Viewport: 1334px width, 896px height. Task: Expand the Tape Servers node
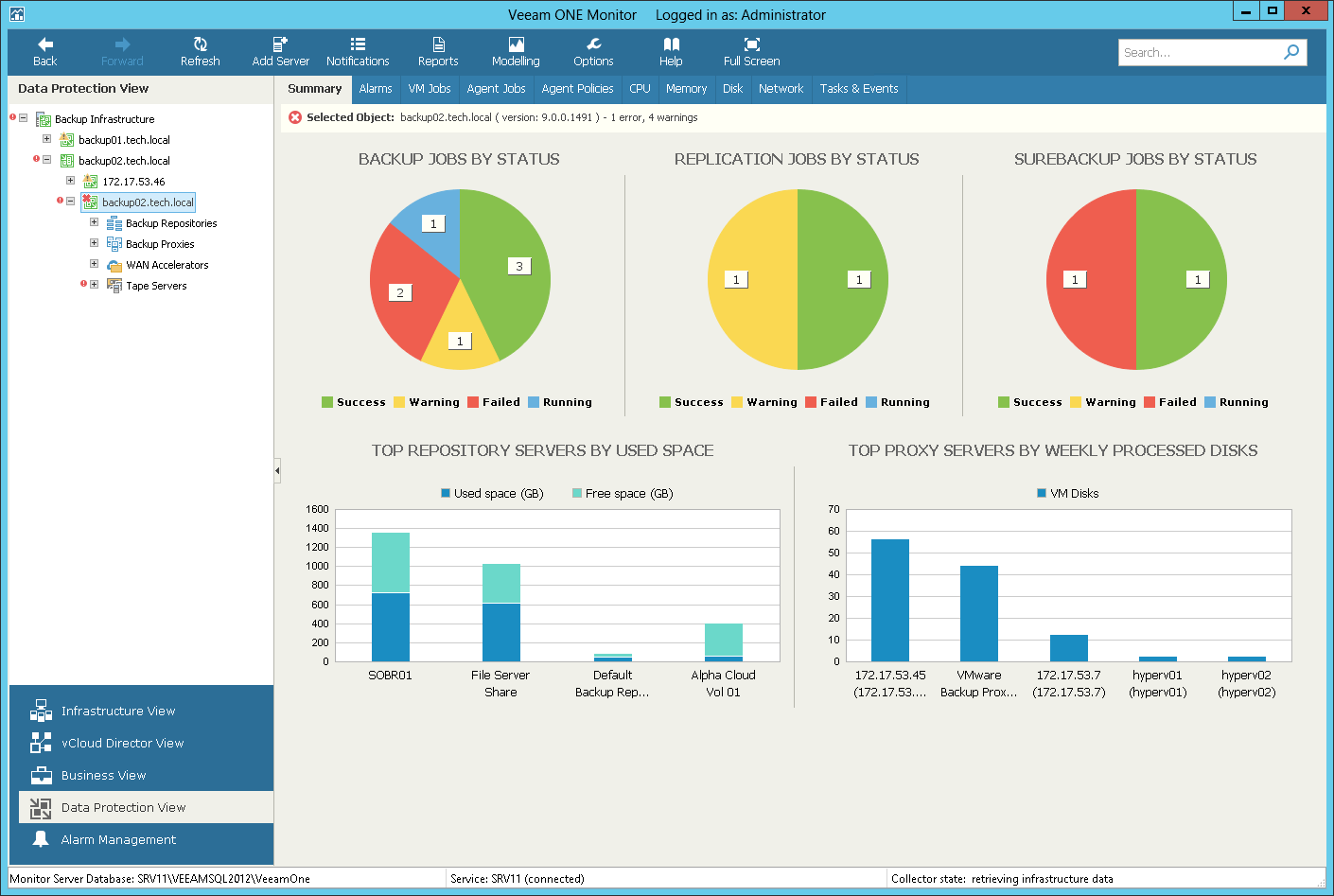coord(94,285)
